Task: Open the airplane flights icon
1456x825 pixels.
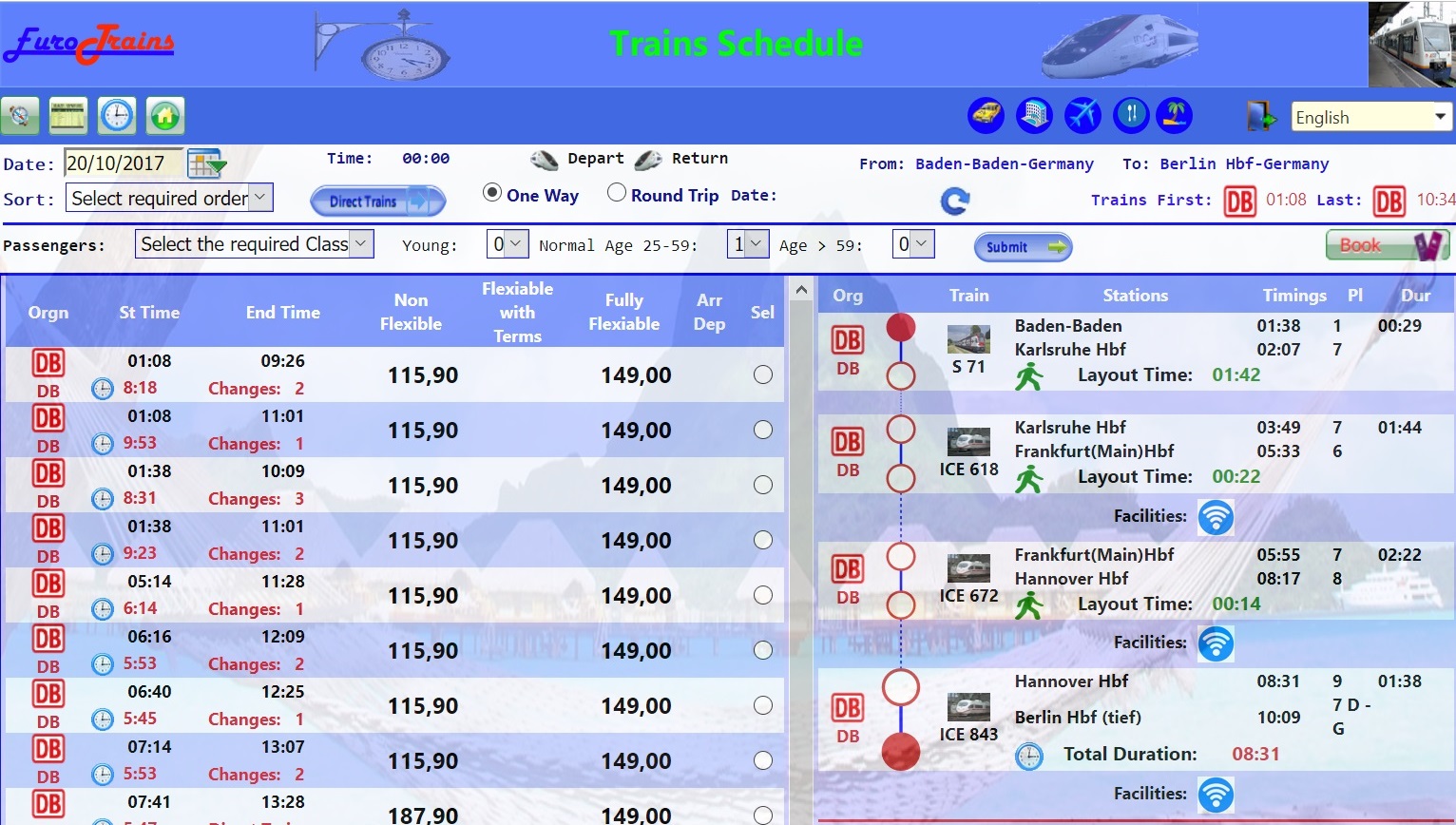Action: [1082, 116]
